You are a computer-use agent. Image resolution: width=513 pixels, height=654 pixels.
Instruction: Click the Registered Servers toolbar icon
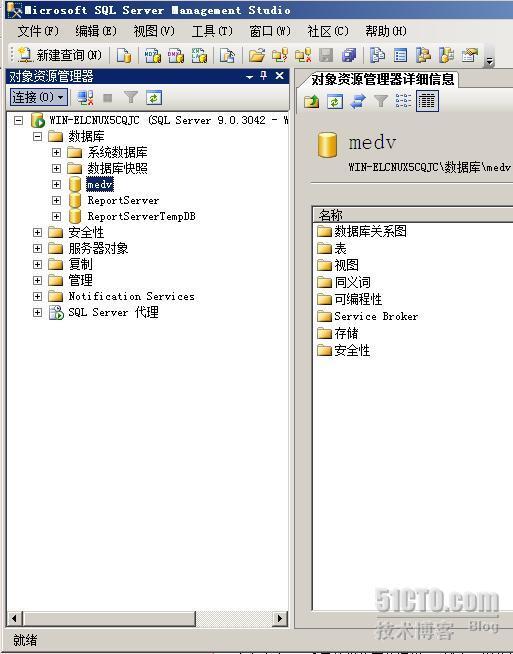(377, 55)
